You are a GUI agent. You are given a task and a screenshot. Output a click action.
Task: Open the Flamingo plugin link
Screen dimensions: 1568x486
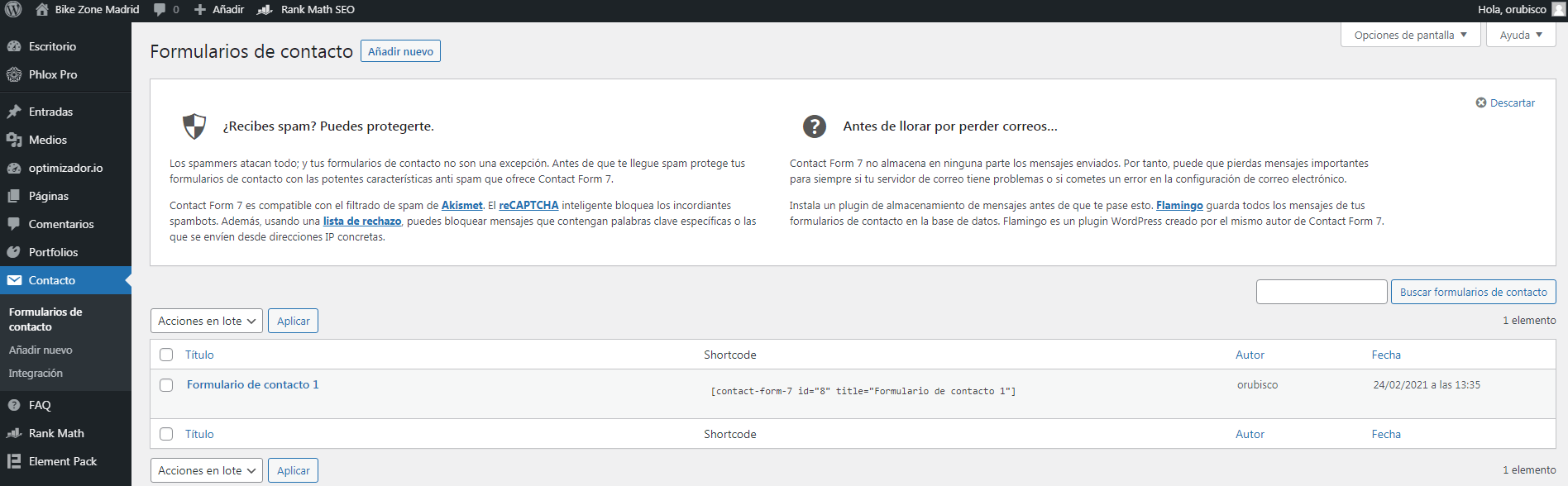point(1179,205)
